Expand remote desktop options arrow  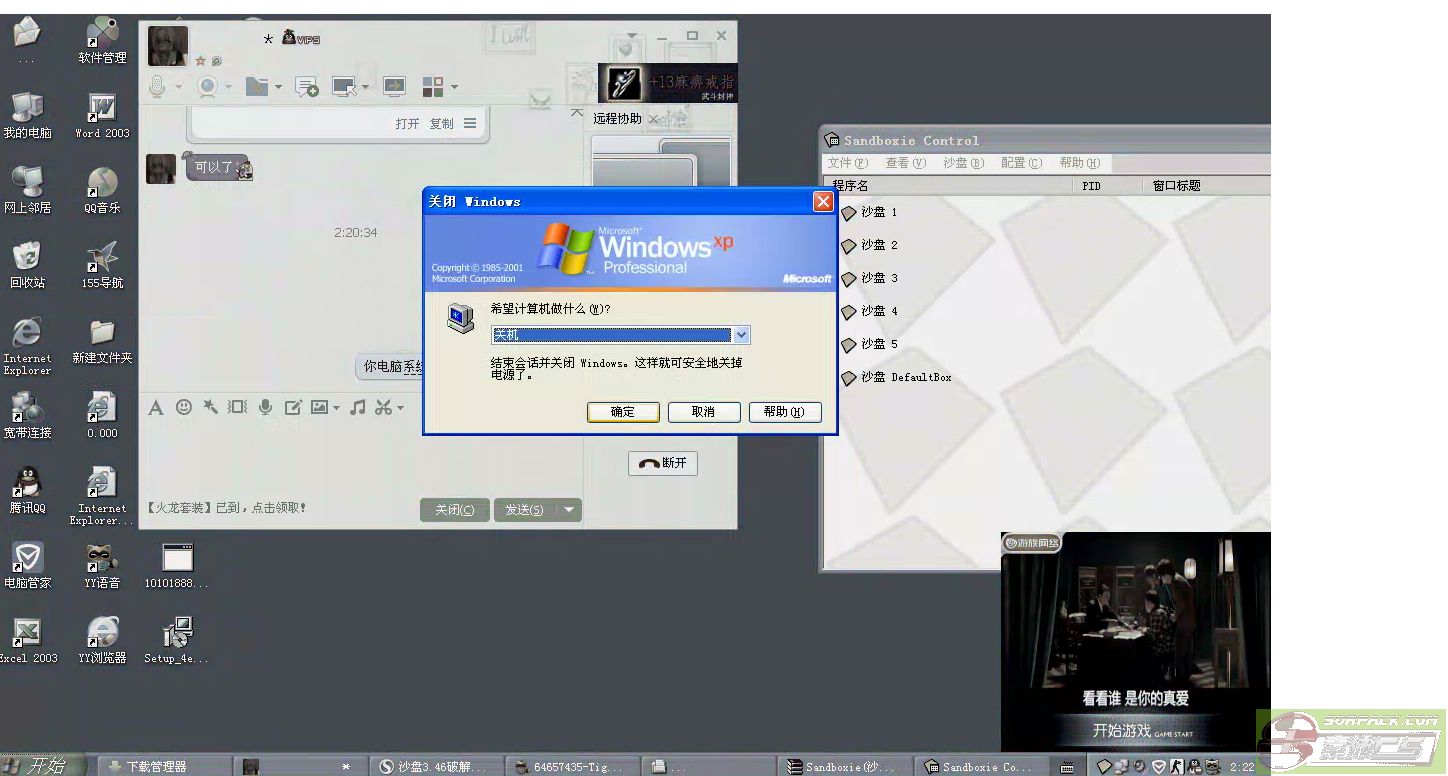365,88
